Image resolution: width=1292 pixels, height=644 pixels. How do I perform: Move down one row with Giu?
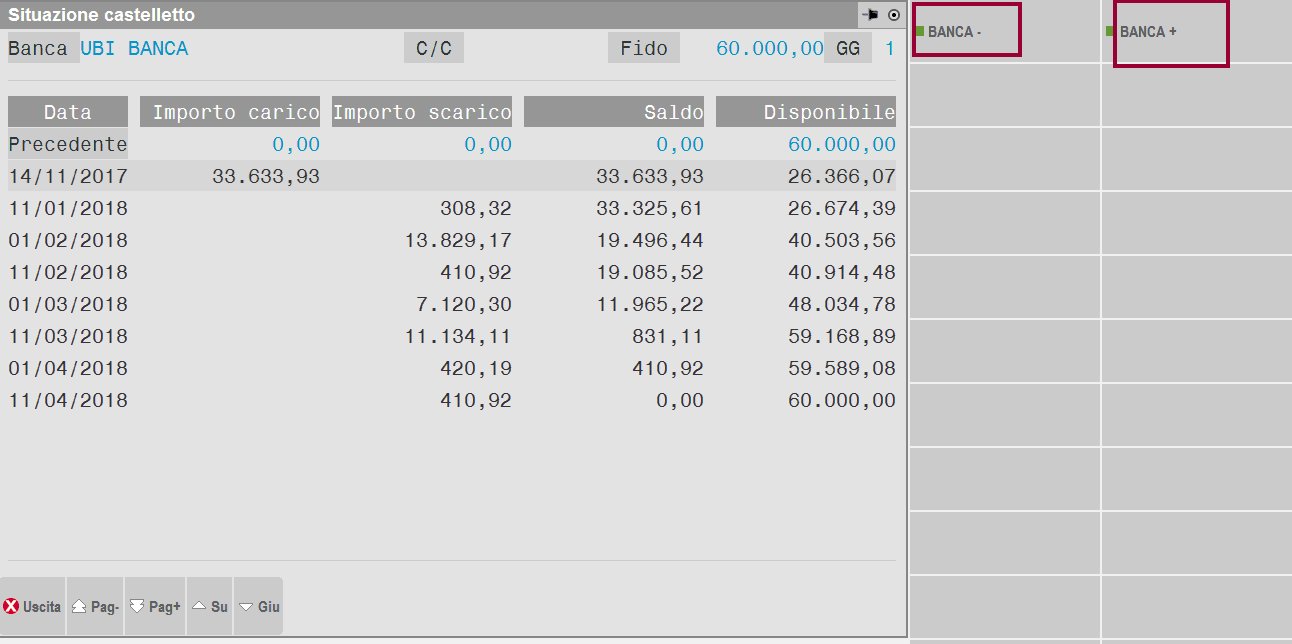(258, 607)
